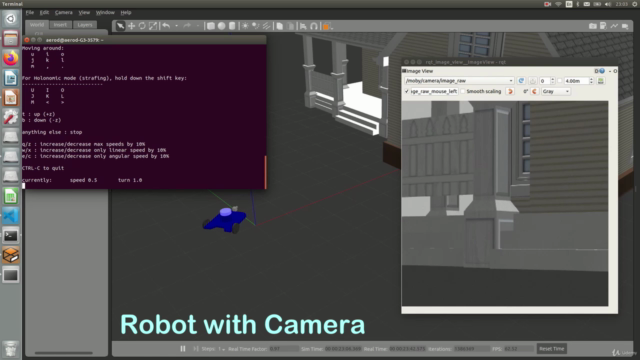This screenshot has height=360, width=640.
Task: Click the redo arrow in Gazebo toolbar
Action: pyautogui.click(x=187, y=26)
